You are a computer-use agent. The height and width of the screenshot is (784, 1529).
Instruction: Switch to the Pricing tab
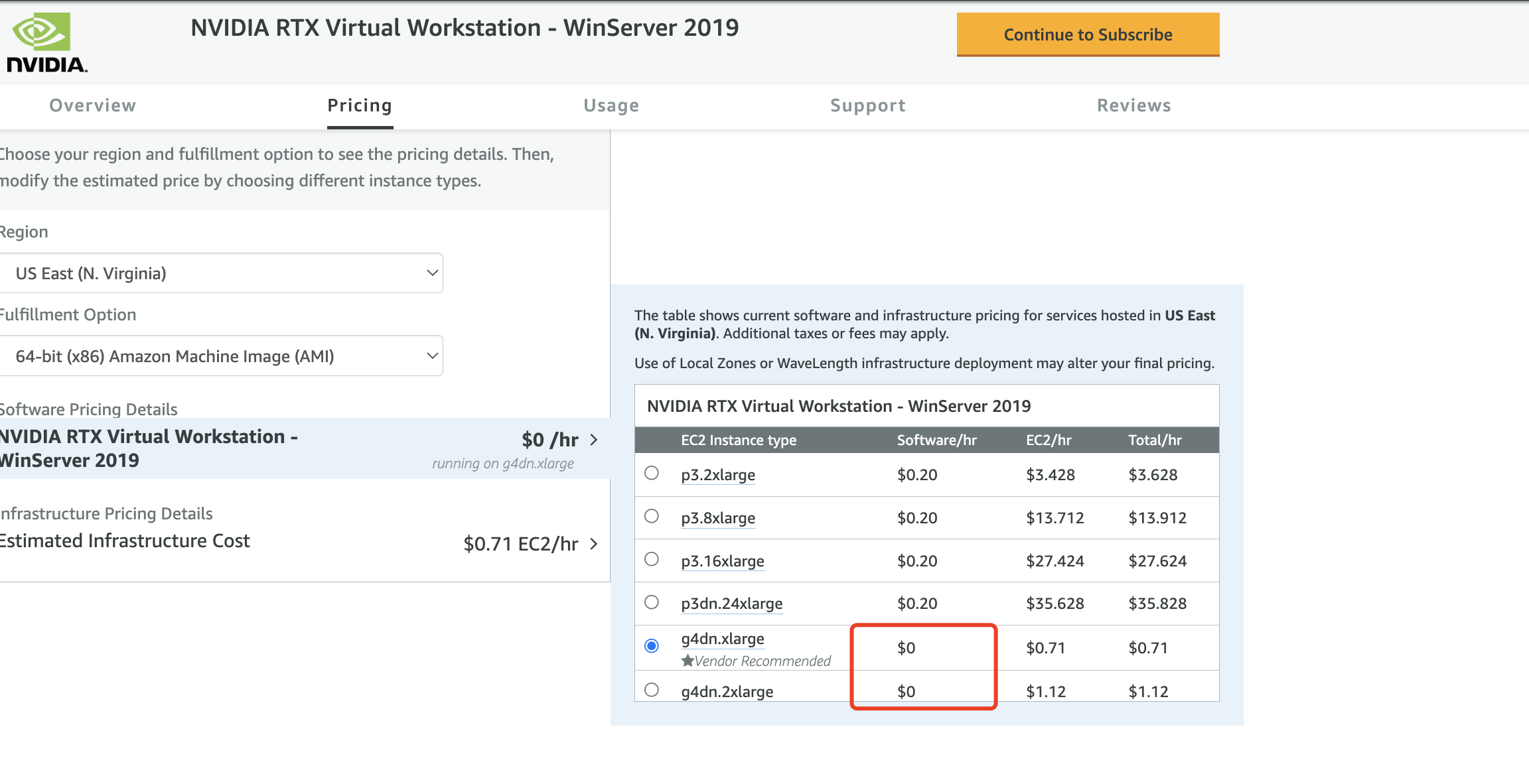(360, 105)
